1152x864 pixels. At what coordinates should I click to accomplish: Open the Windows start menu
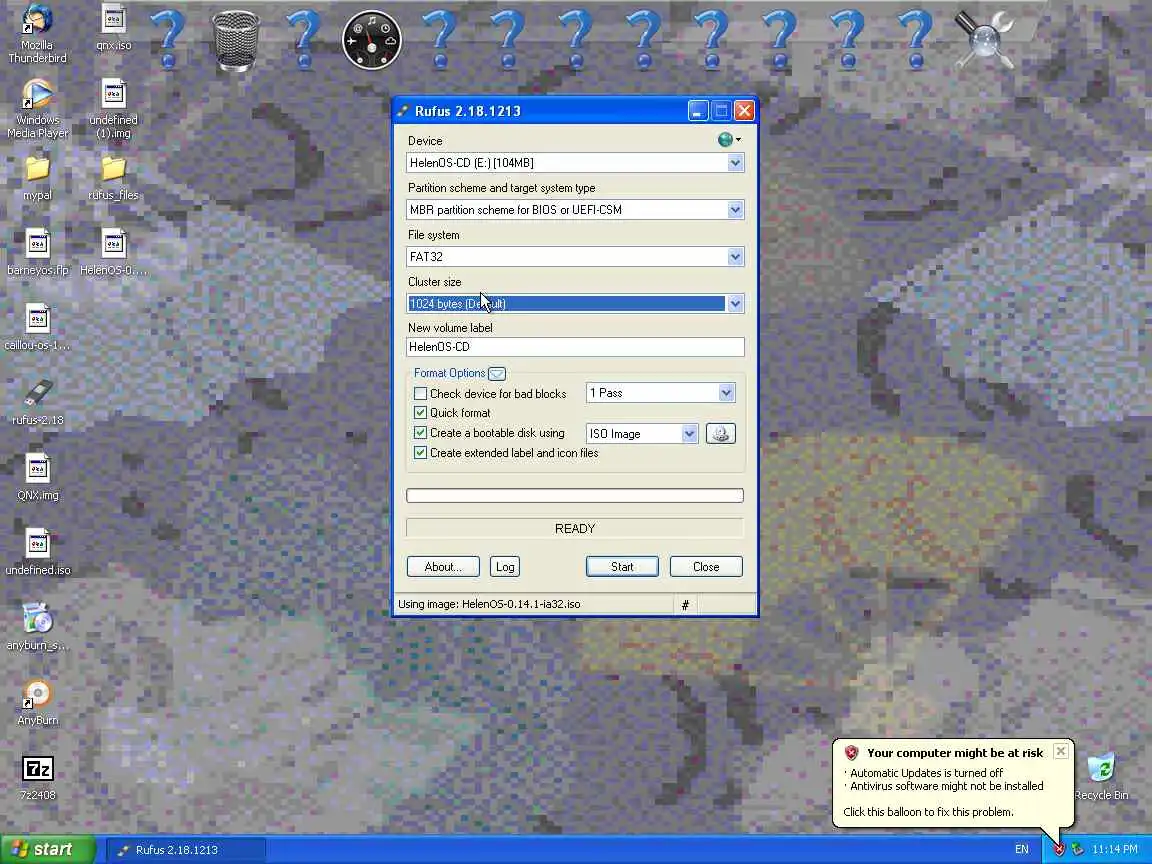tap(48, 849)
